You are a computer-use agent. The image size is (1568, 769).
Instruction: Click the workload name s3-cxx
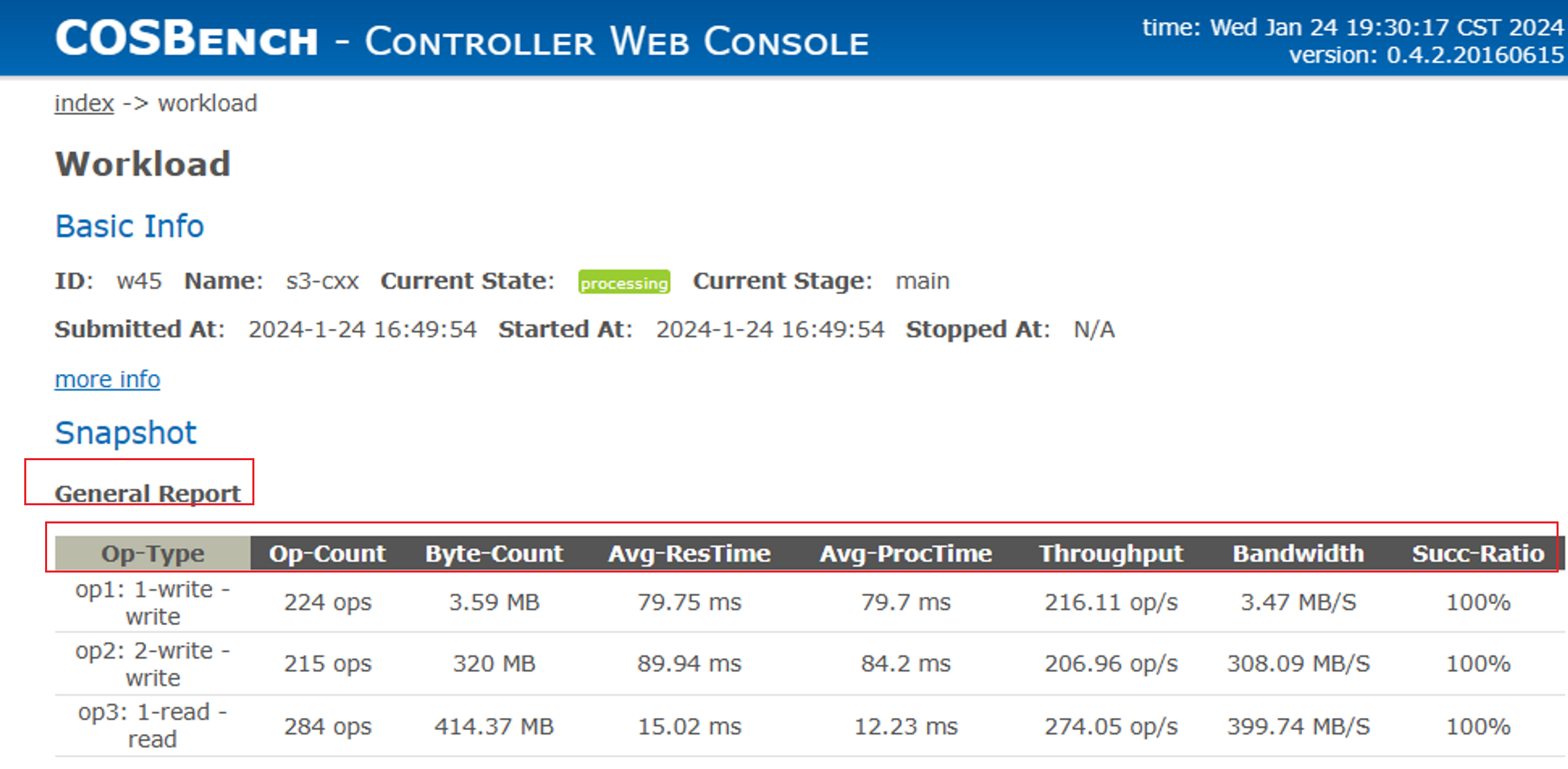(322, 281)
